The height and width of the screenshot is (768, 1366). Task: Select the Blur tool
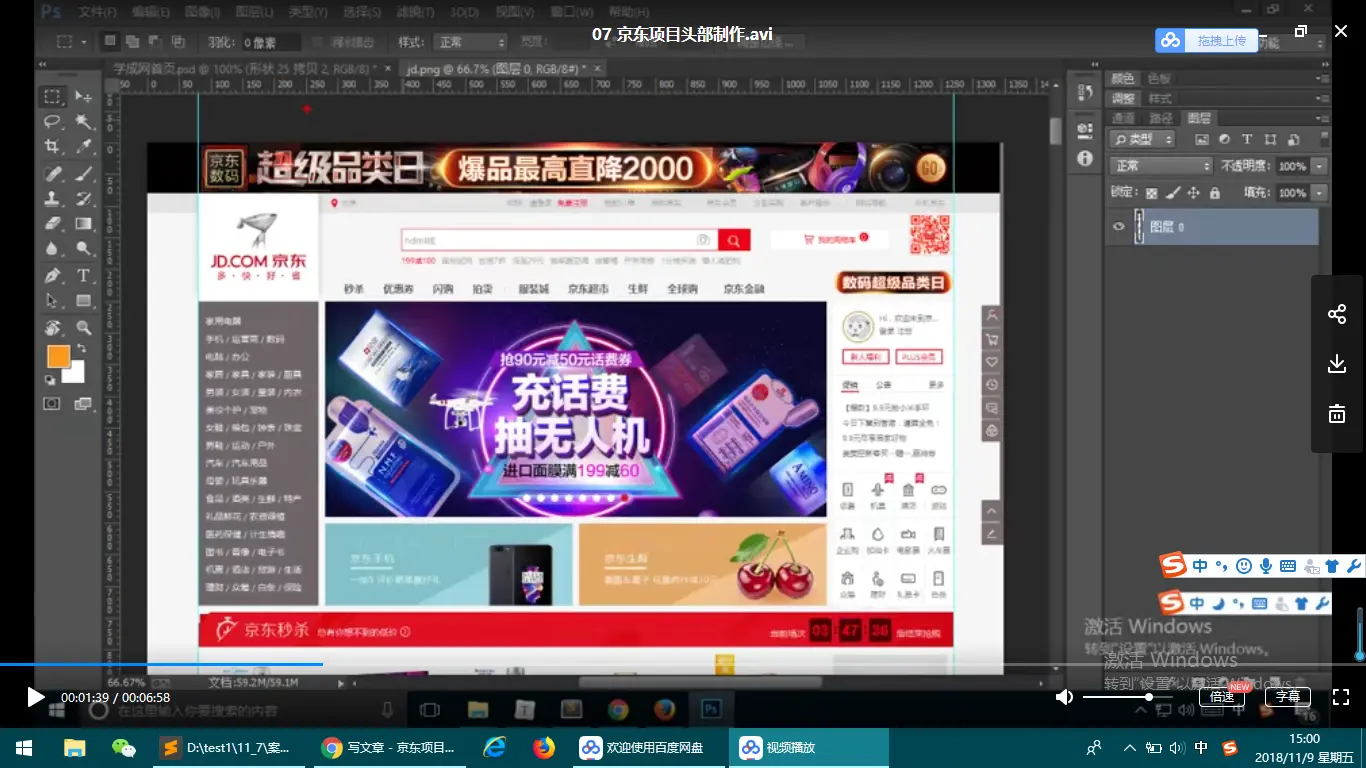coord(52,249)
